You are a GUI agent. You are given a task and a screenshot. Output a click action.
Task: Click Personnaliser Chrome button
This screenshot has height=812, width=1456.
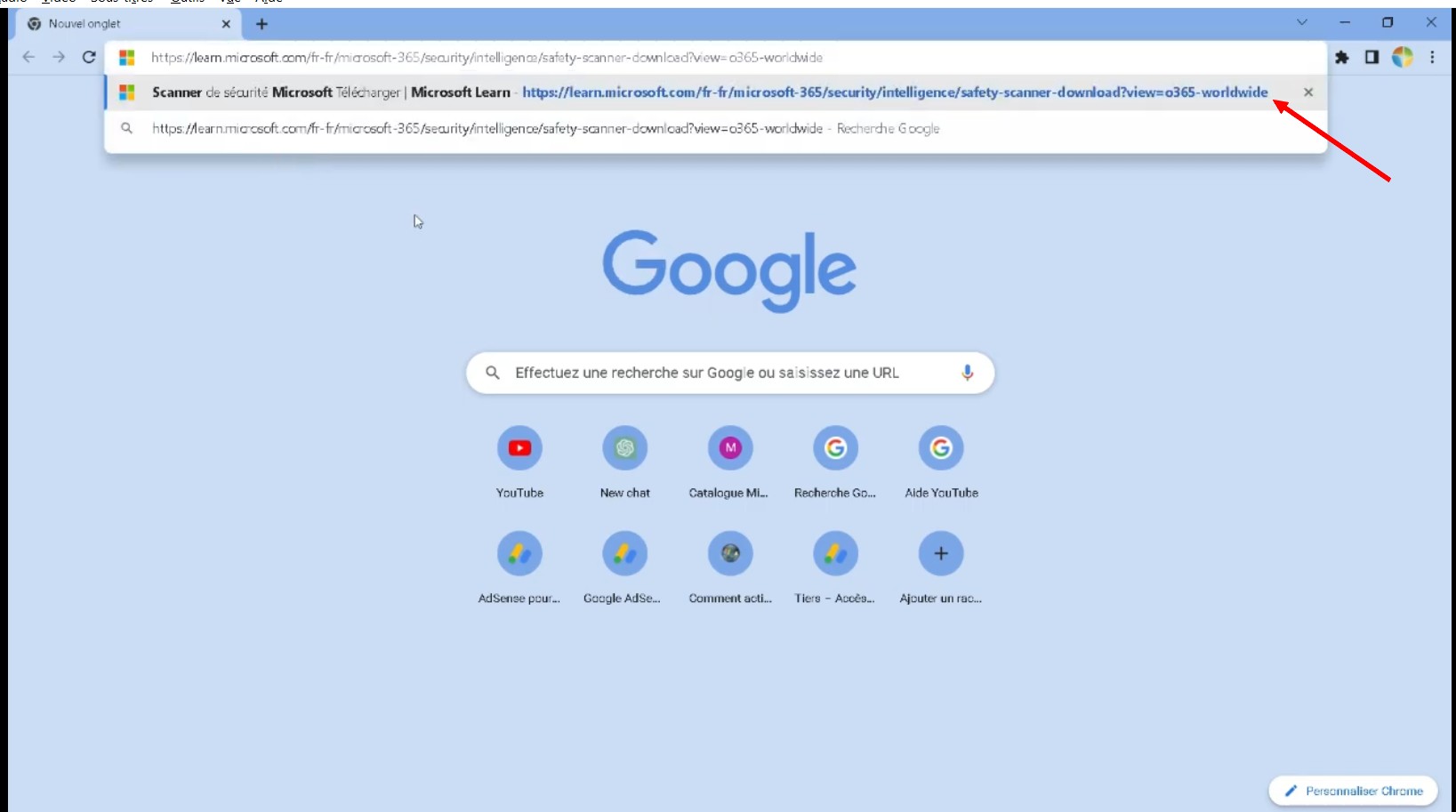pos(1353,791)
